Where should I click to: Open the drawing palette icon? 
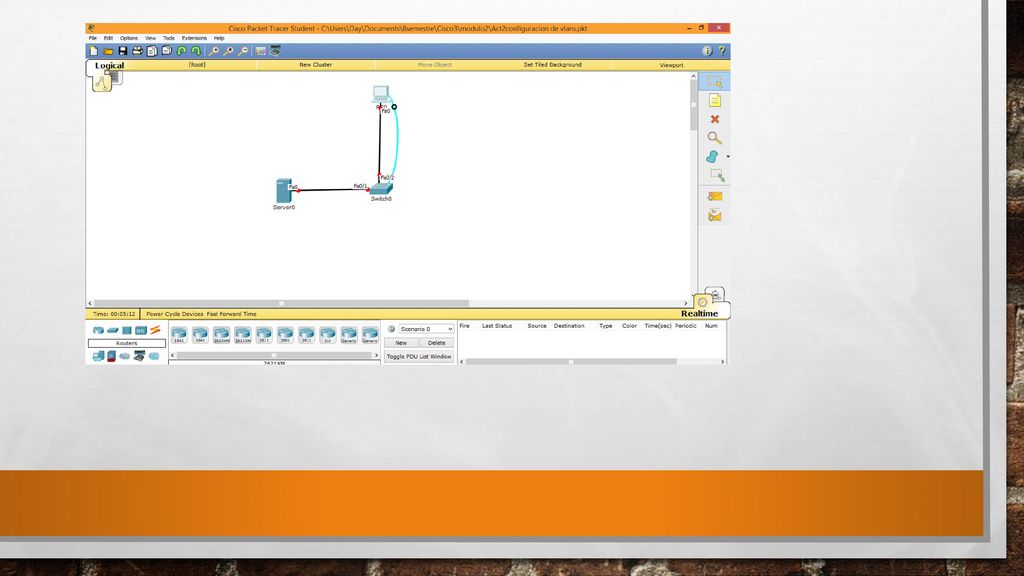(x=261, y=51)
